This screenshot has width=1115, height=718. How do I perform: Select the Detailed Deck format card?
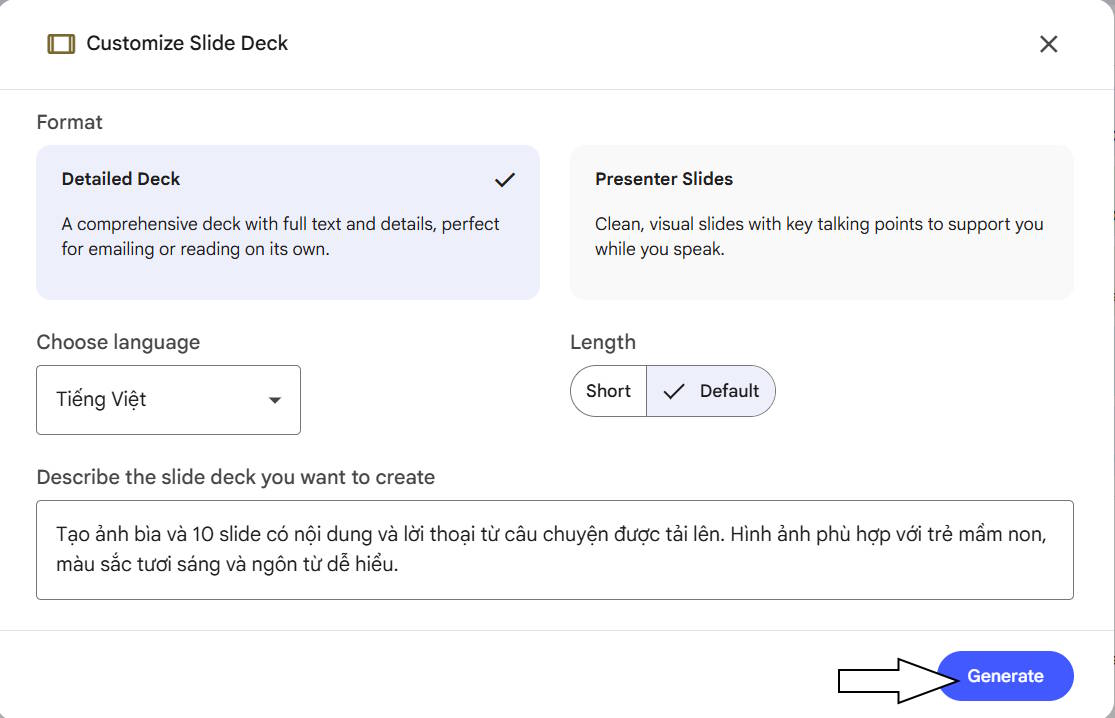coord(288,222)
